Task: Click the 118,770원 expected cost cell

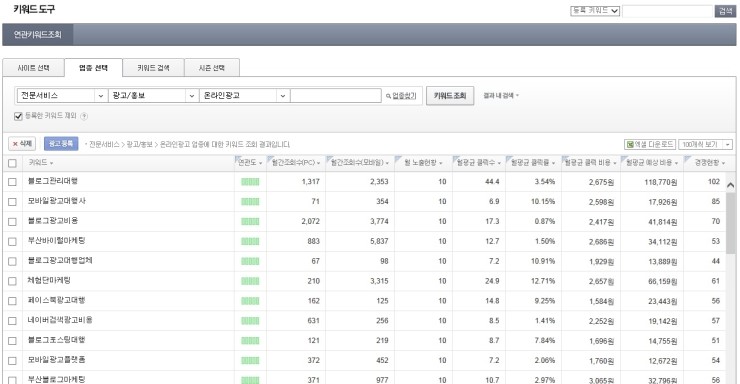Action: tap(661, 182)
